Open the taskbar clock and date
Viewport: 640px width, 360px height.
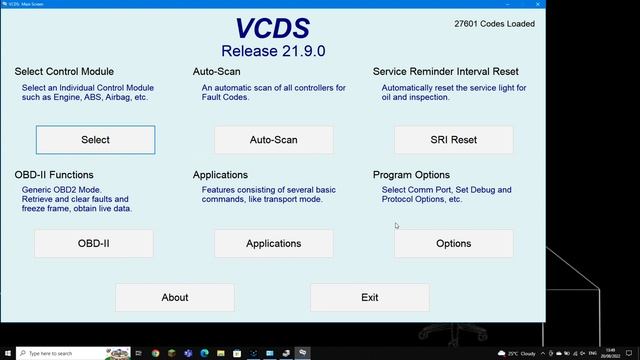click(611, 353)
